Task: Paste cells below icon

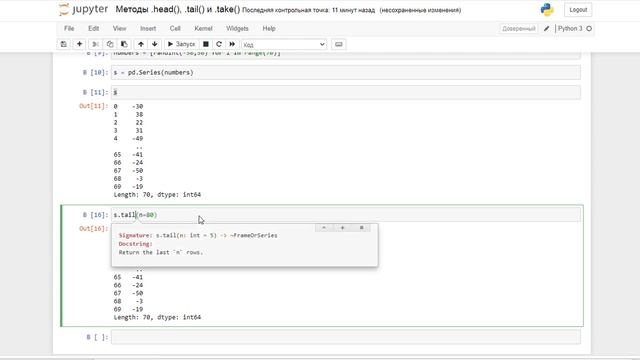Action: (124, 44)
